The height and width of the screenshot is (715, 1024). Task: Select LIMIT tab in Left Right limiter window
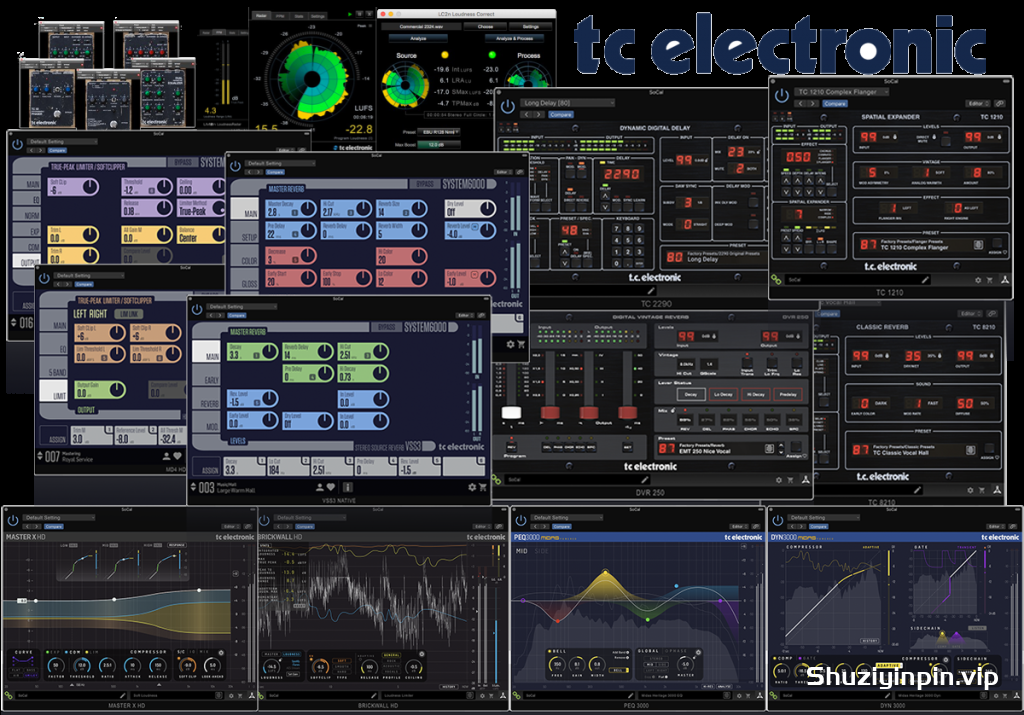[56, 392]
